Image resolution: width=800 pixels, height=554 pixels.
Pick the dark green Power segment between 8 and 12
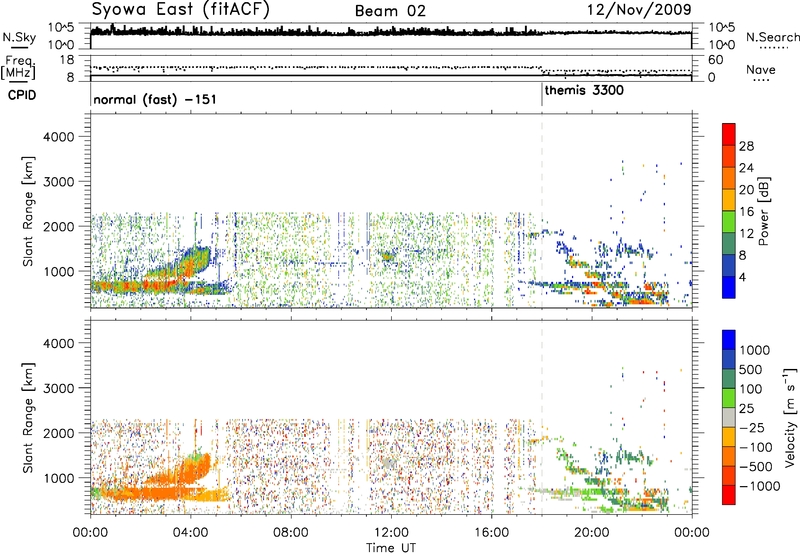point(729,244)
